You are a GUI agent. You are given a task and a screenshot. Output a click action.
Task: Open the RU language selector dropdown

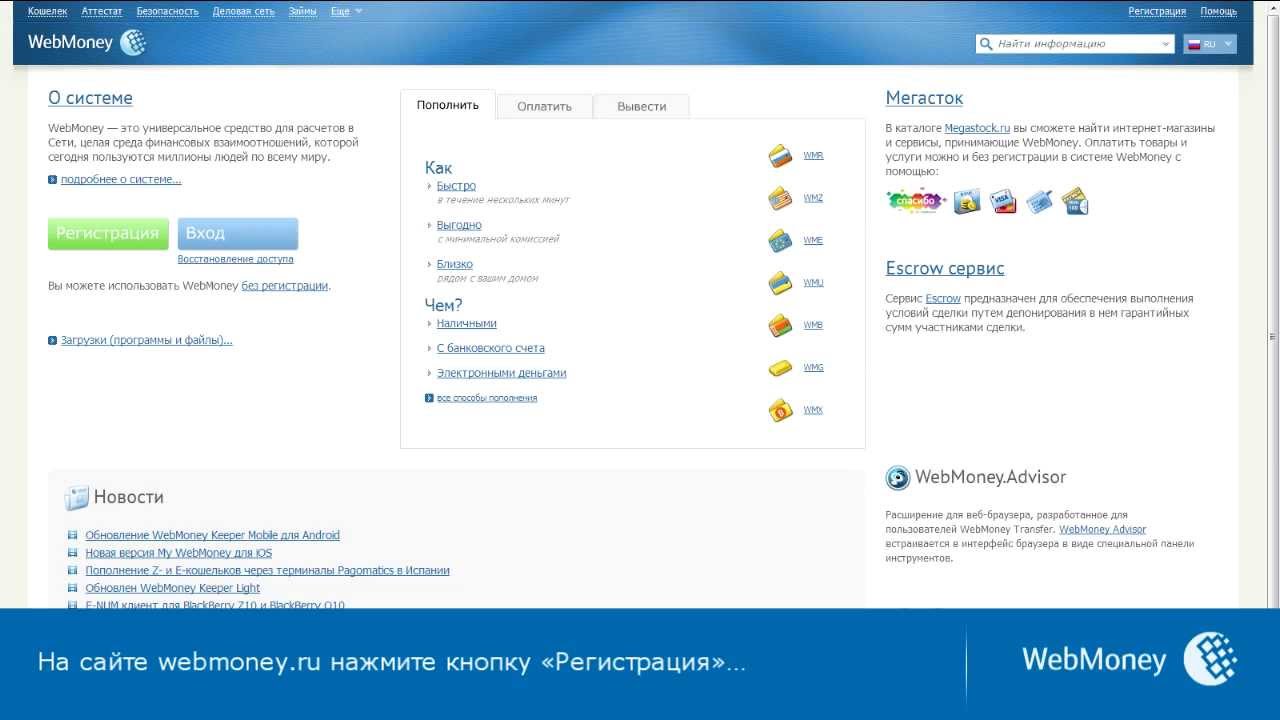[x=1210, y=44]
